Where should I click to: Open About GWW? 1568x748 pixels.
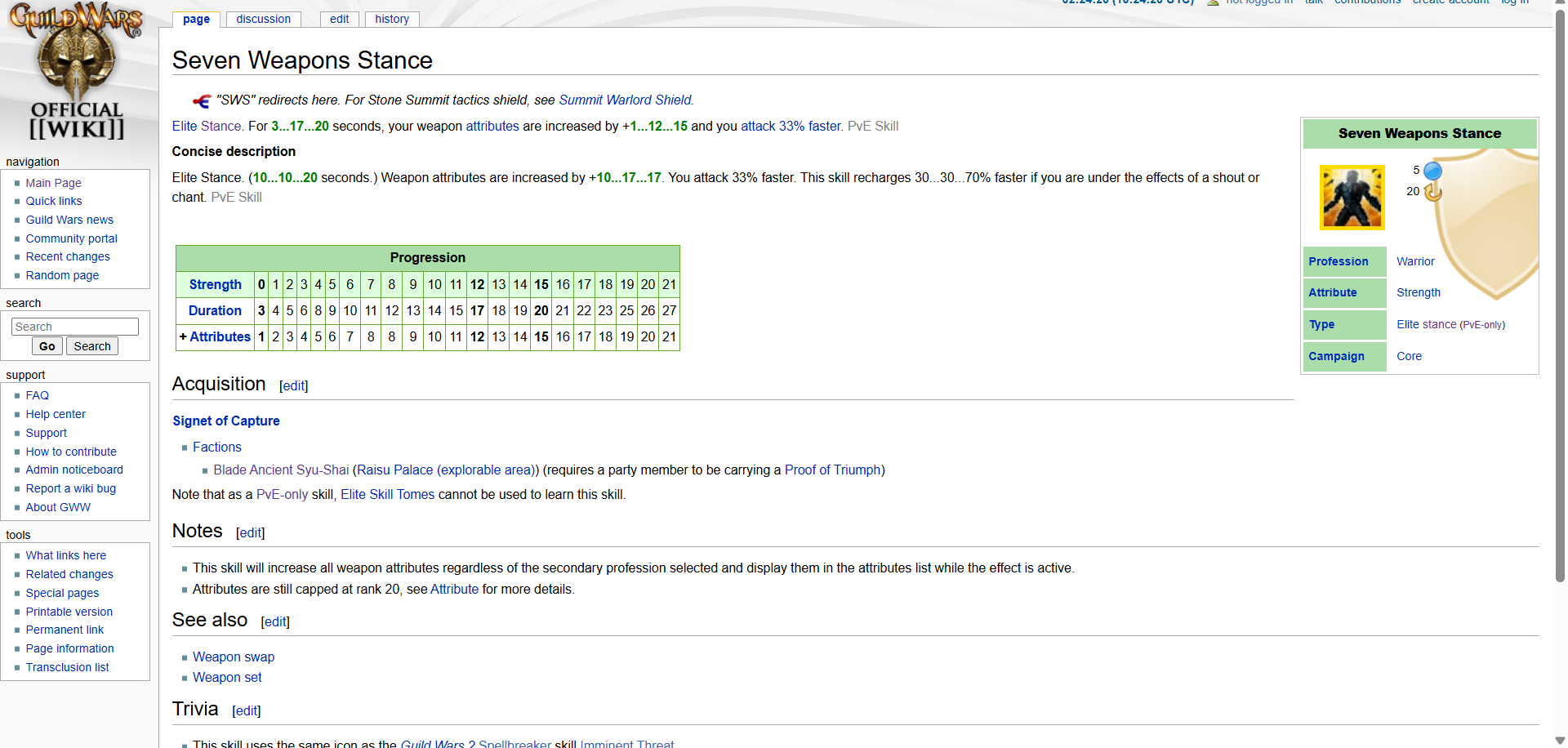click(58, 507)
